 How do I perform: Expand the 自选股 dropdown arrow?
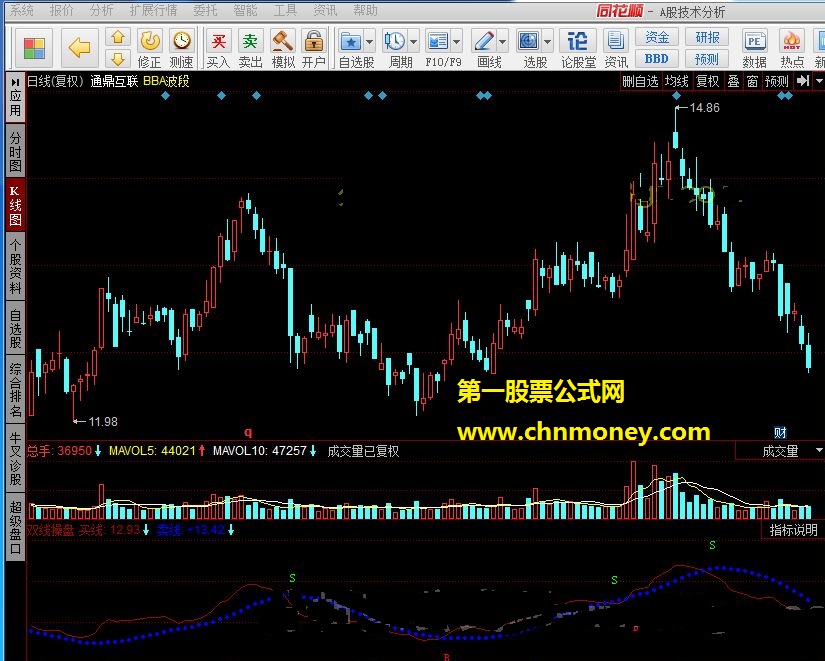pos(369,42)
